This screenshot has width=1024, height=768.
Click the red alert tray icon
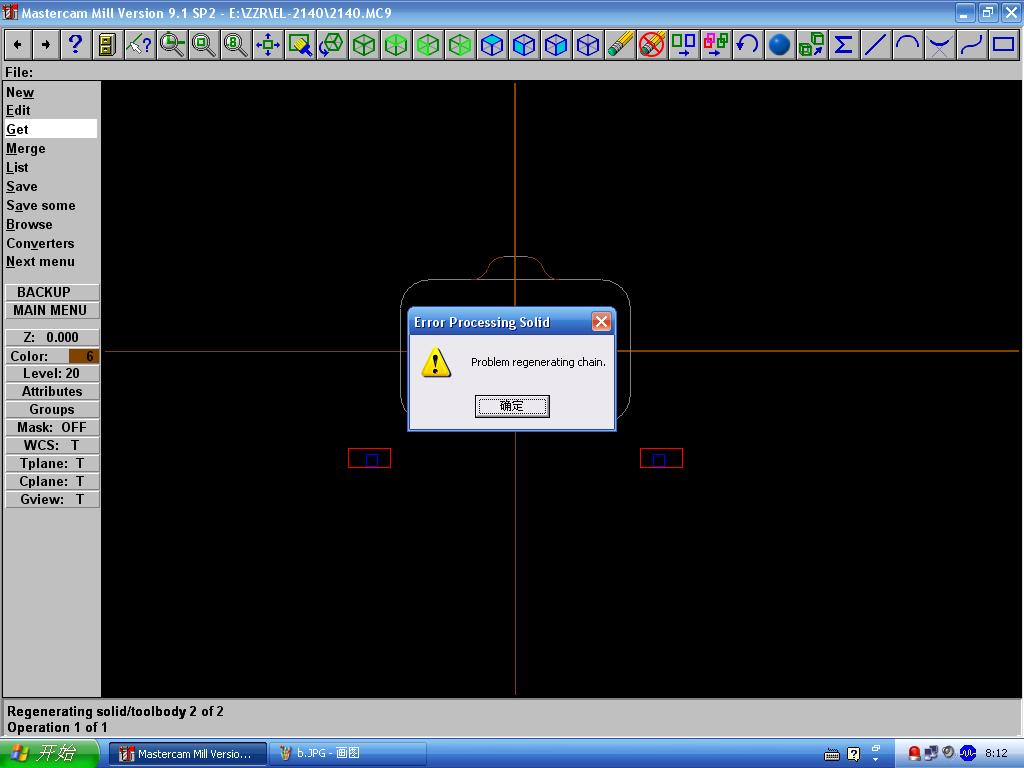click(x=914, y=754)
